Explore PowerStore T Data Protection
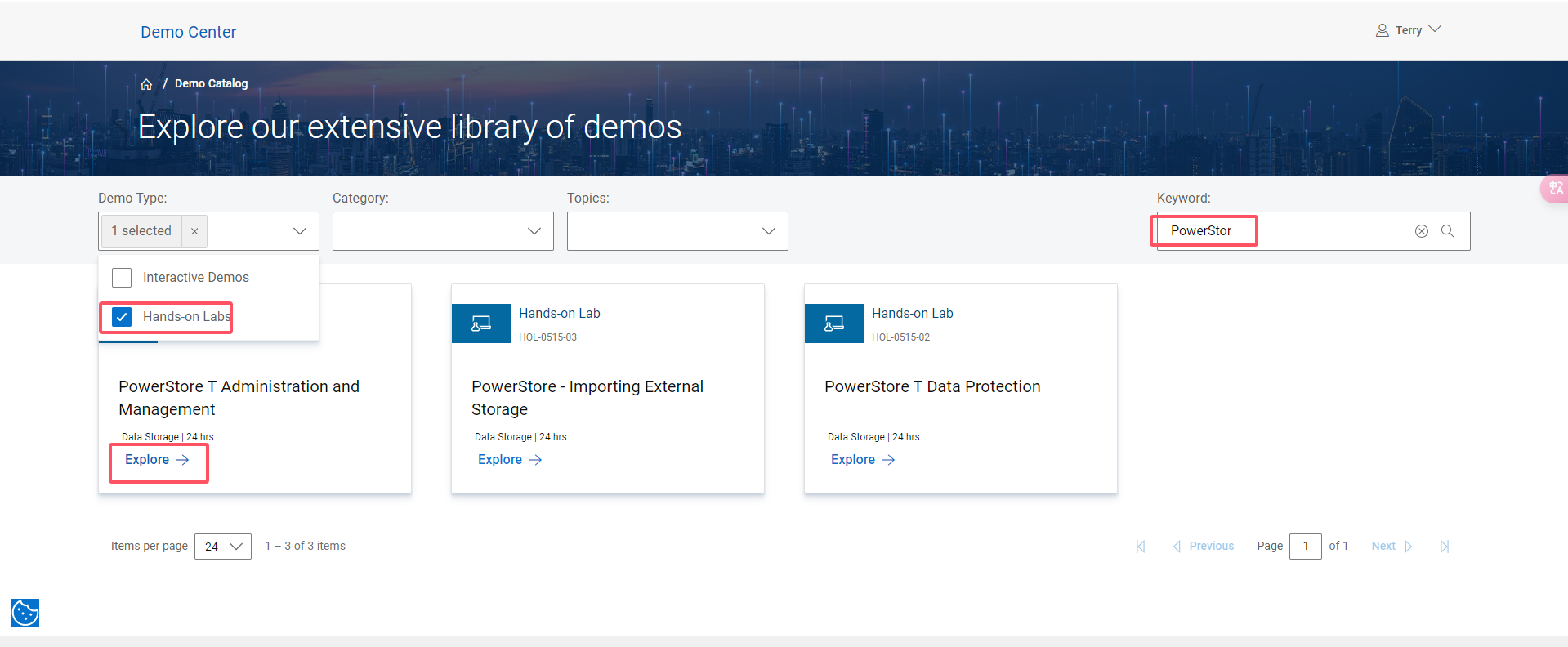 863,460
